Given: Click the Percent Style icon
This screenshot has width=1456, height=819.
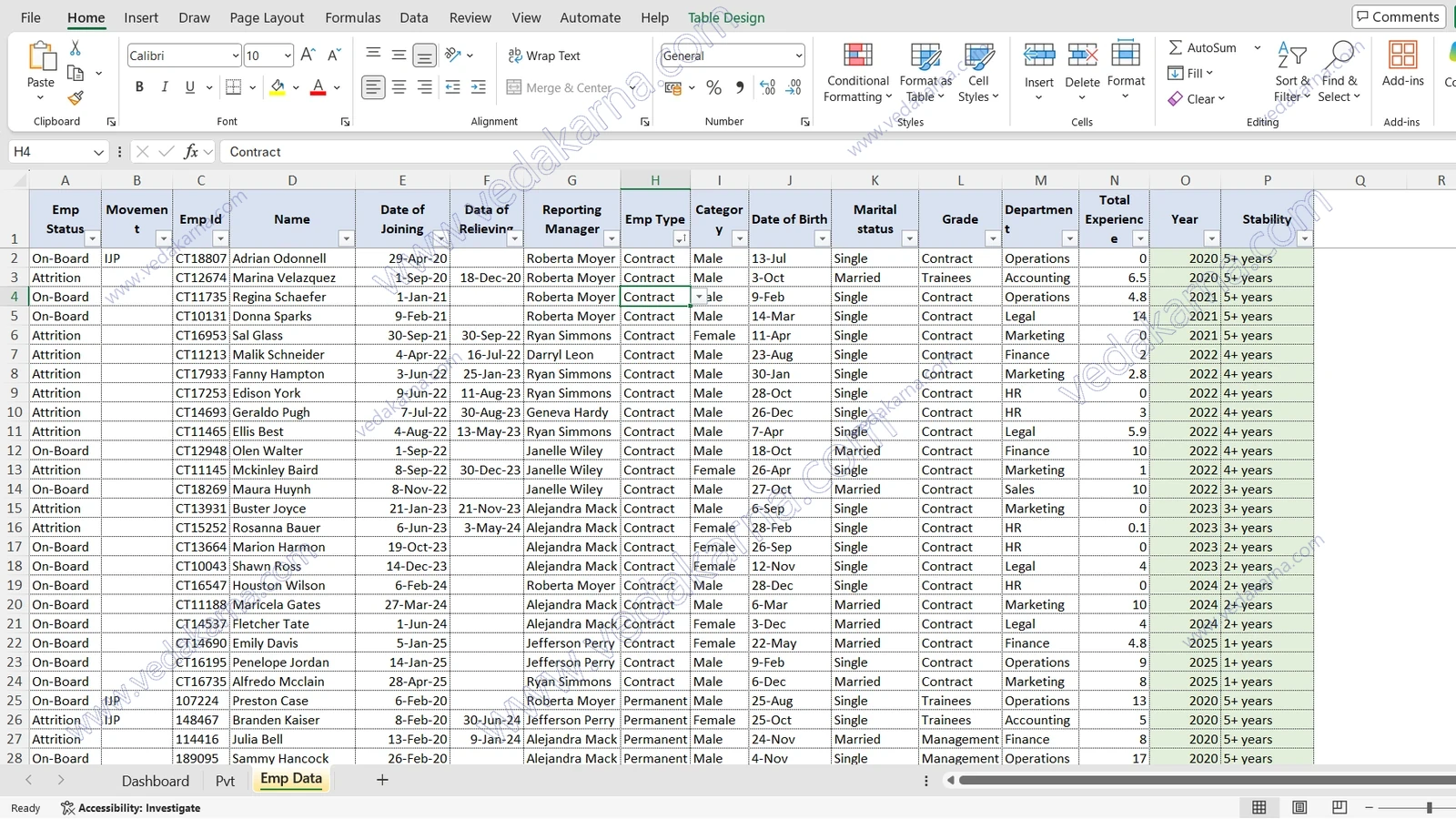Looking at the screenshot, I should [x=713, y=87].
